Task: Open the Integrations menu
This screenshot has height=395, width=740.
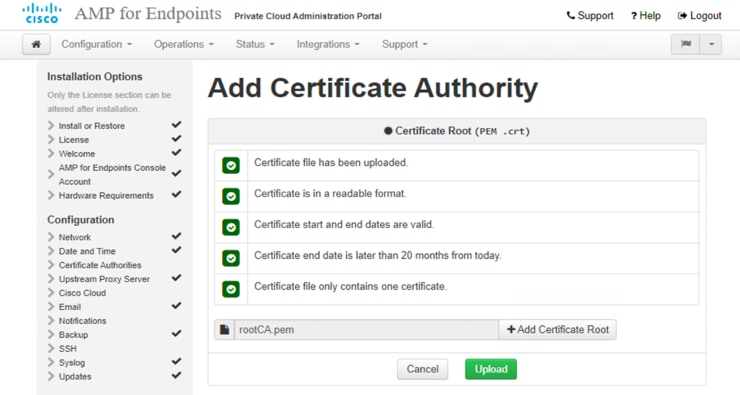Action: (328, 44)
